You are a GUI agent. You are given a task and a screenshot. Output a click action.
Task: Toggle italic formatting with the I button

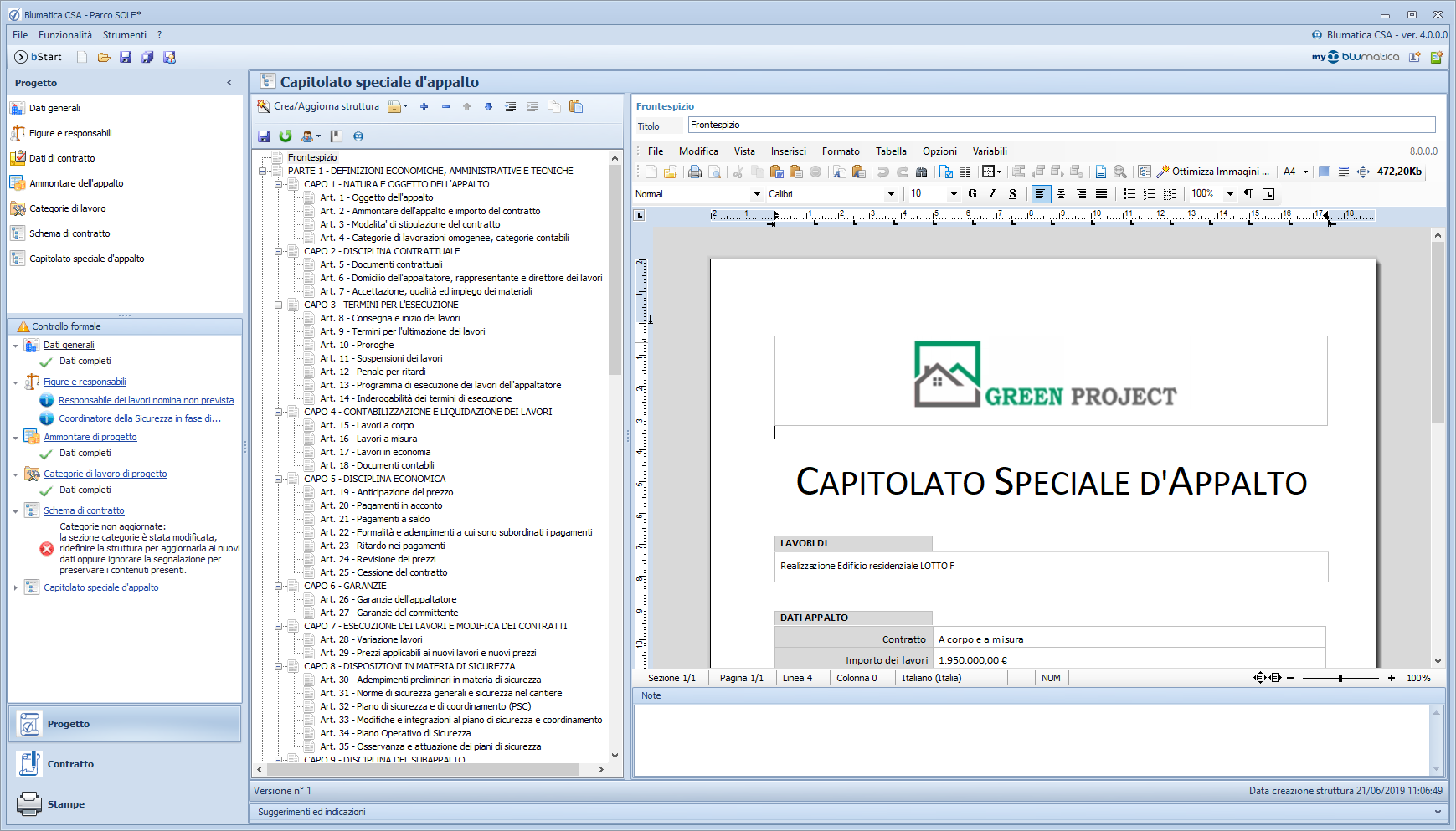(x=992, y=193)
